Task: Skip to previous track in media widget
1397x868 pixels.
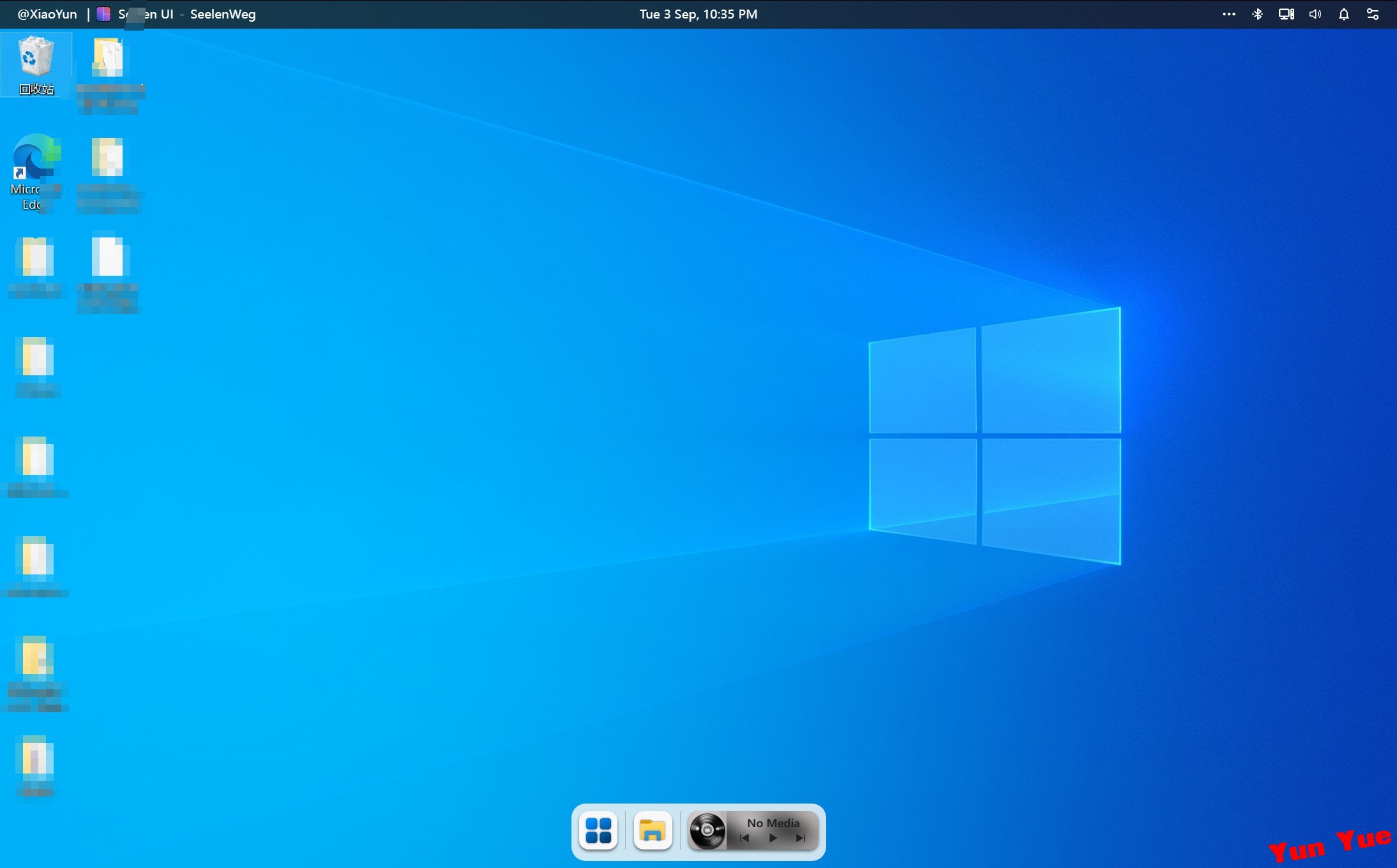Action: 744,839
